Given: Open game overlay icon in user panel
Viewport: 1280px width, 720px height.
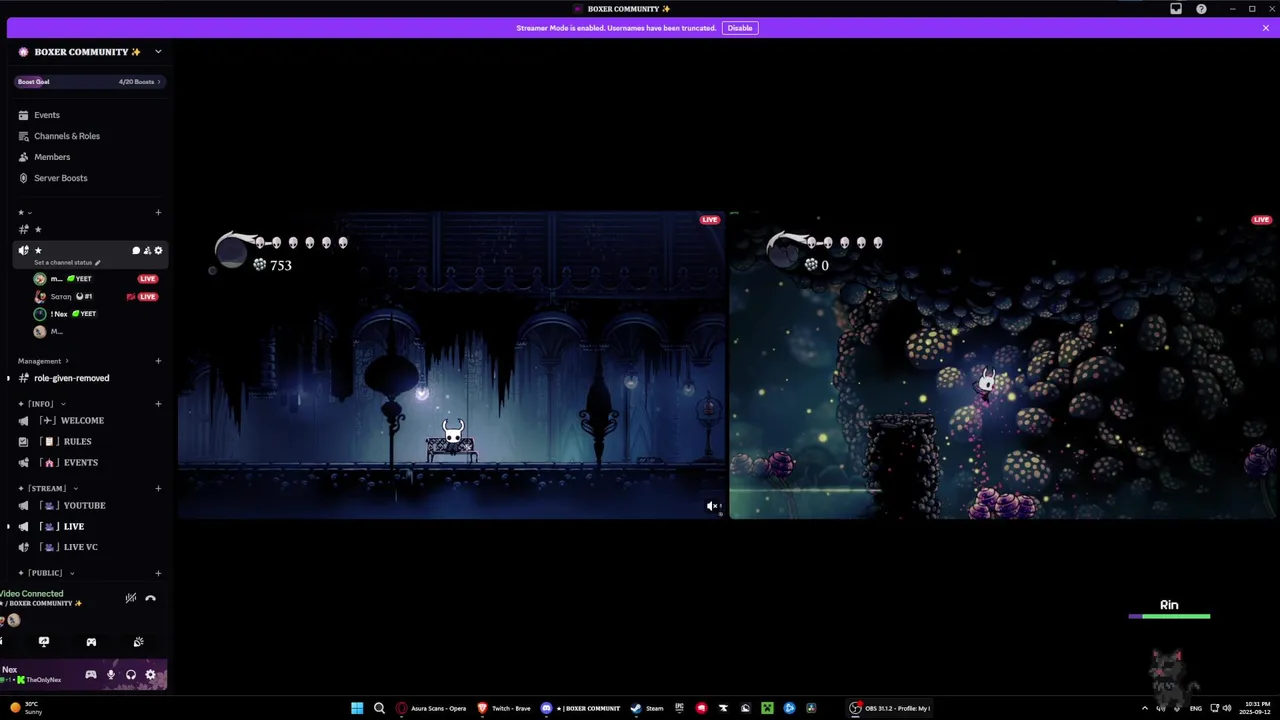Looking at the screenshot, I should (91, 675).
